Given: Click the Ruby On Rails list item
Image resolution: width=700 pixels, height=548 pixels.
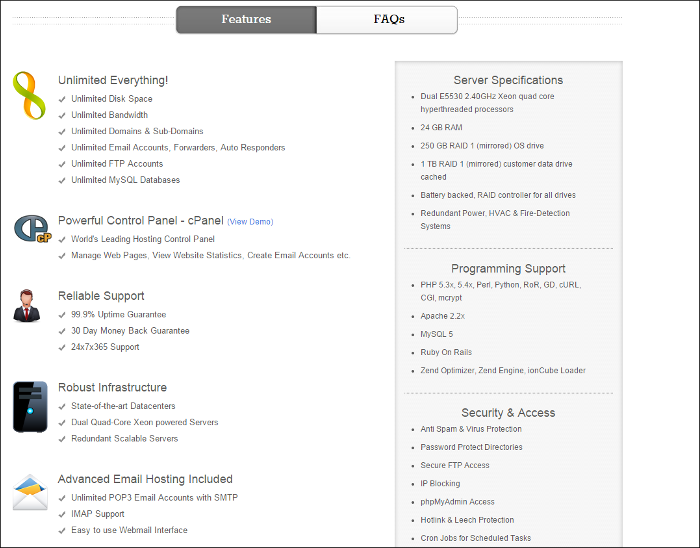Looking at the screenshot, I should pos(446,352).
